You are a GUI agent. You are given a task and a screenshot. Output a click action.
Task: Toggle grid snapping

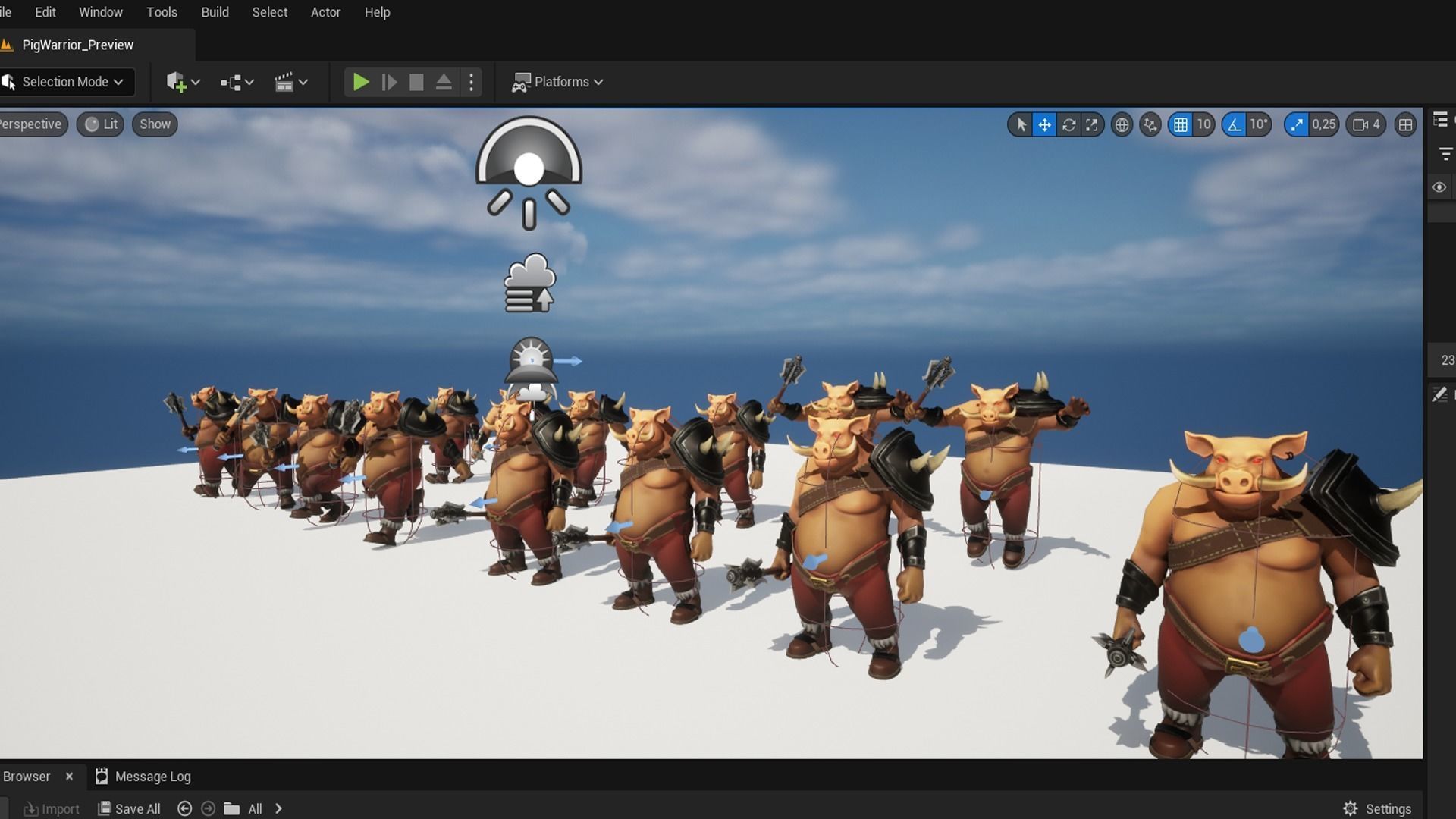(1181, 125)
